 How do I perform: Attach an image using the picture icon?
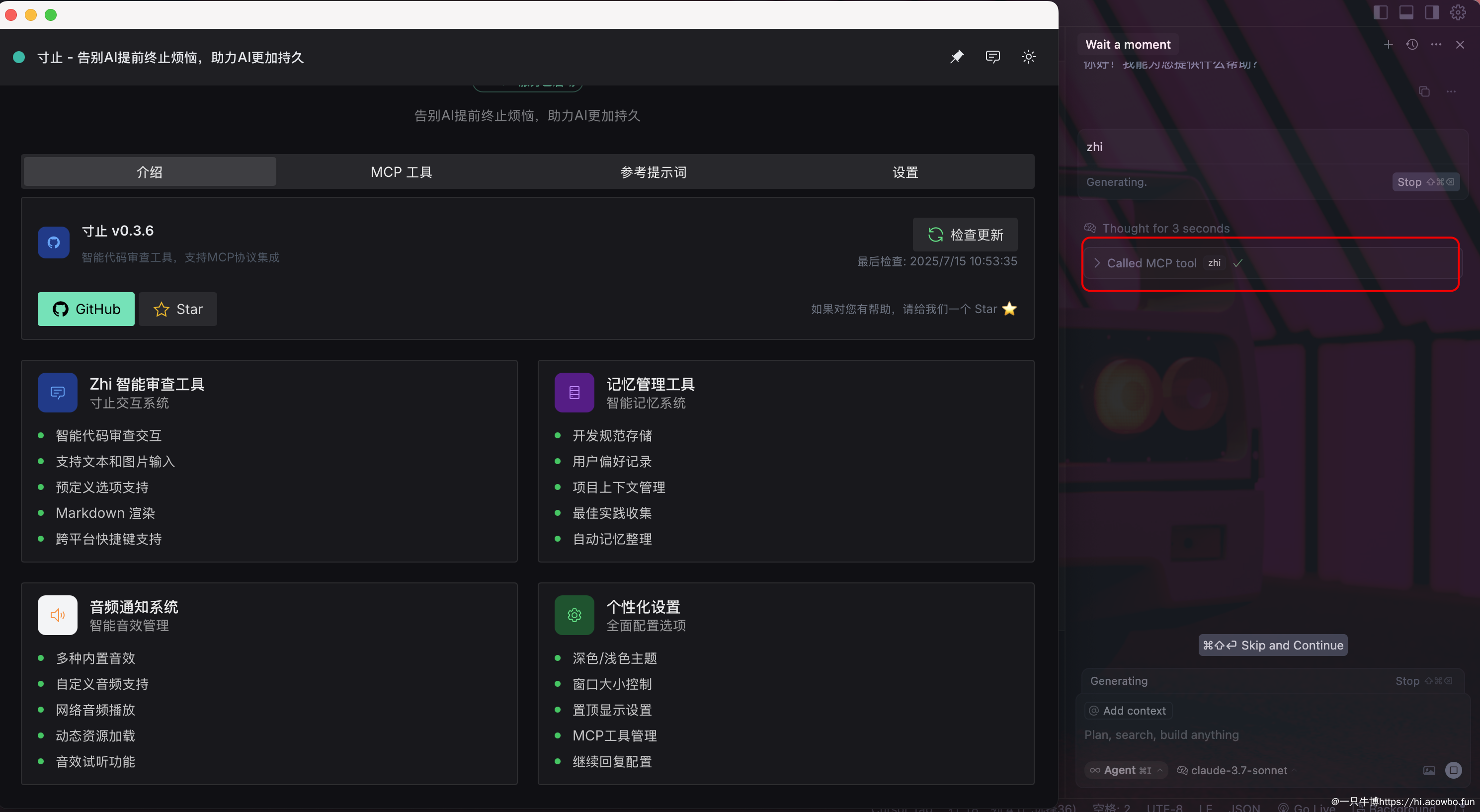[x=1429, y=770]
